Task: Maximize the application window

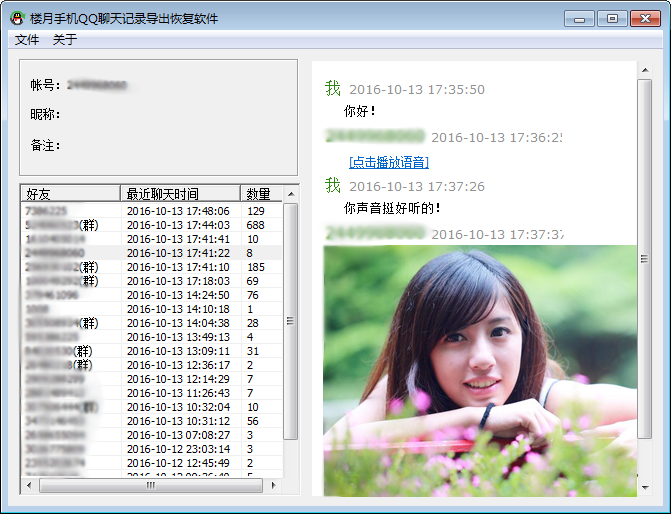Action: point(612,18)
